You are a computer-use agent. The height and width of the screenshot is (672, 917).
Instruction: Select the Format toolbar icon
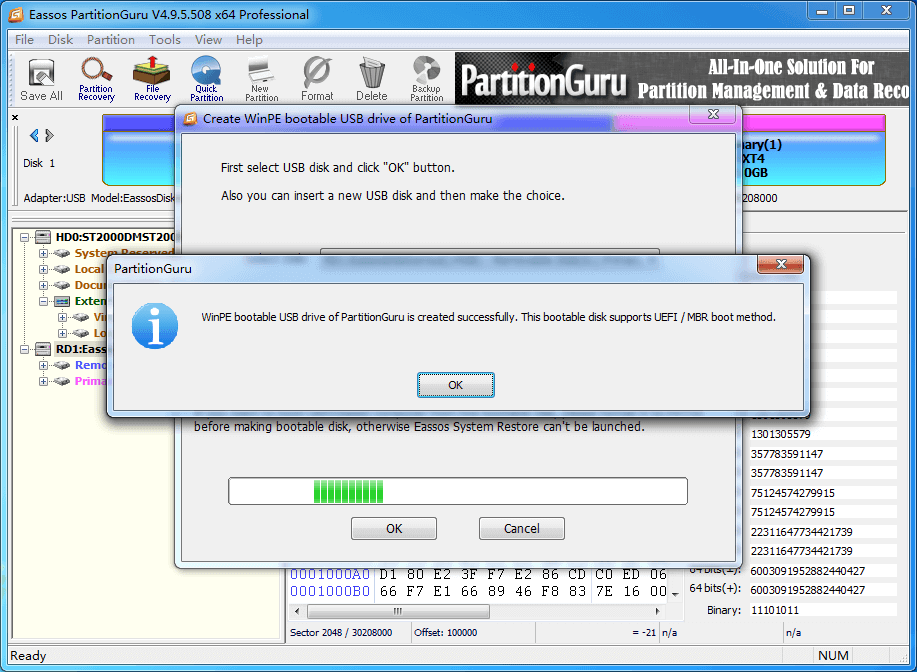click(317, 80)
